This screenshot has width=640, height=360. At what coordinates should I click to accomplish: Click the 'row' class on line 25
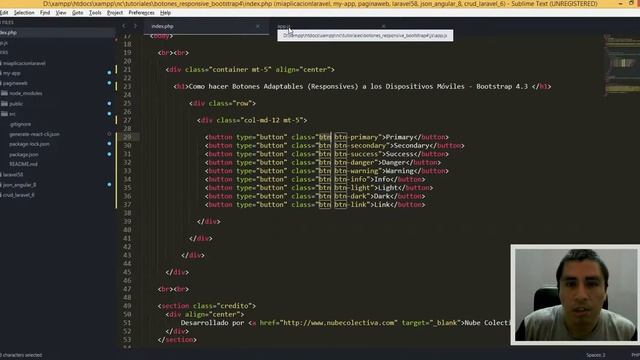[x=242, y=104]
